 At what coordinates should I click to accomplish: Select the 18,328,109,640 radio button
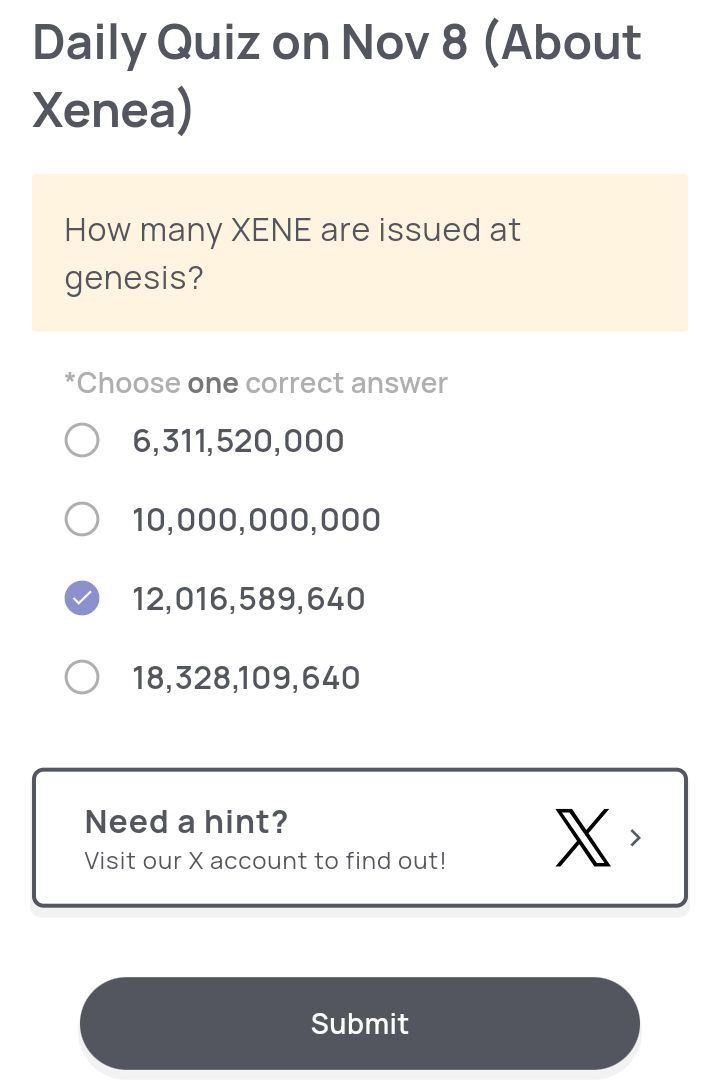82,677
